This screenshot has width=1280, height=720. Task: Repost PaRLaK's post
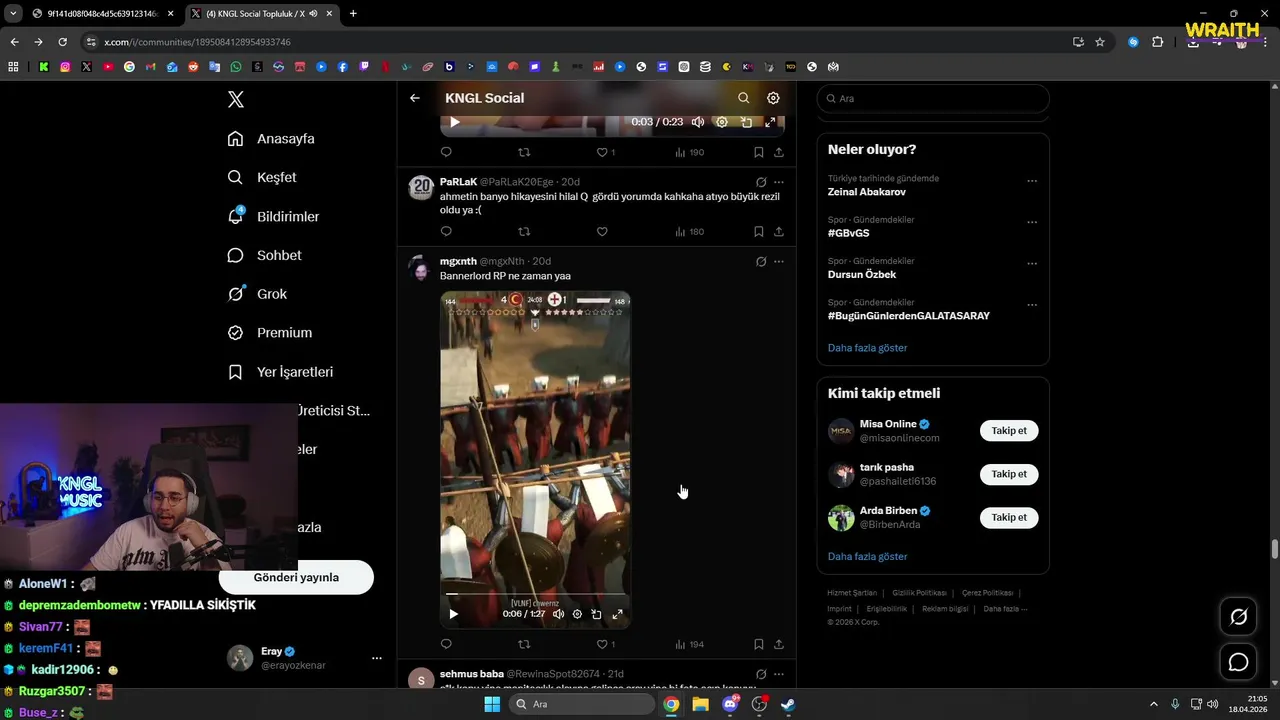[524, 232]
